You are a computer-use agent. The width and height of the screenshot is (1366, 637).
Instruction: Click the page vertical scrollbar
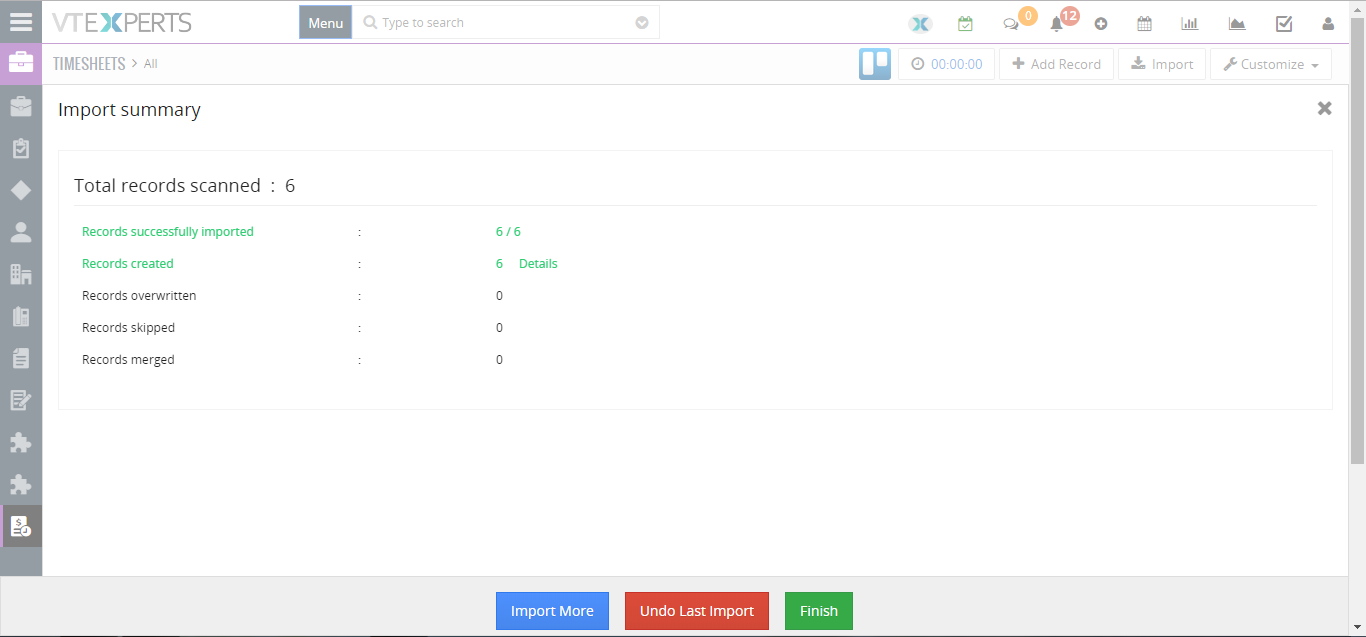pyautogui.click(x=1357, y=240)
